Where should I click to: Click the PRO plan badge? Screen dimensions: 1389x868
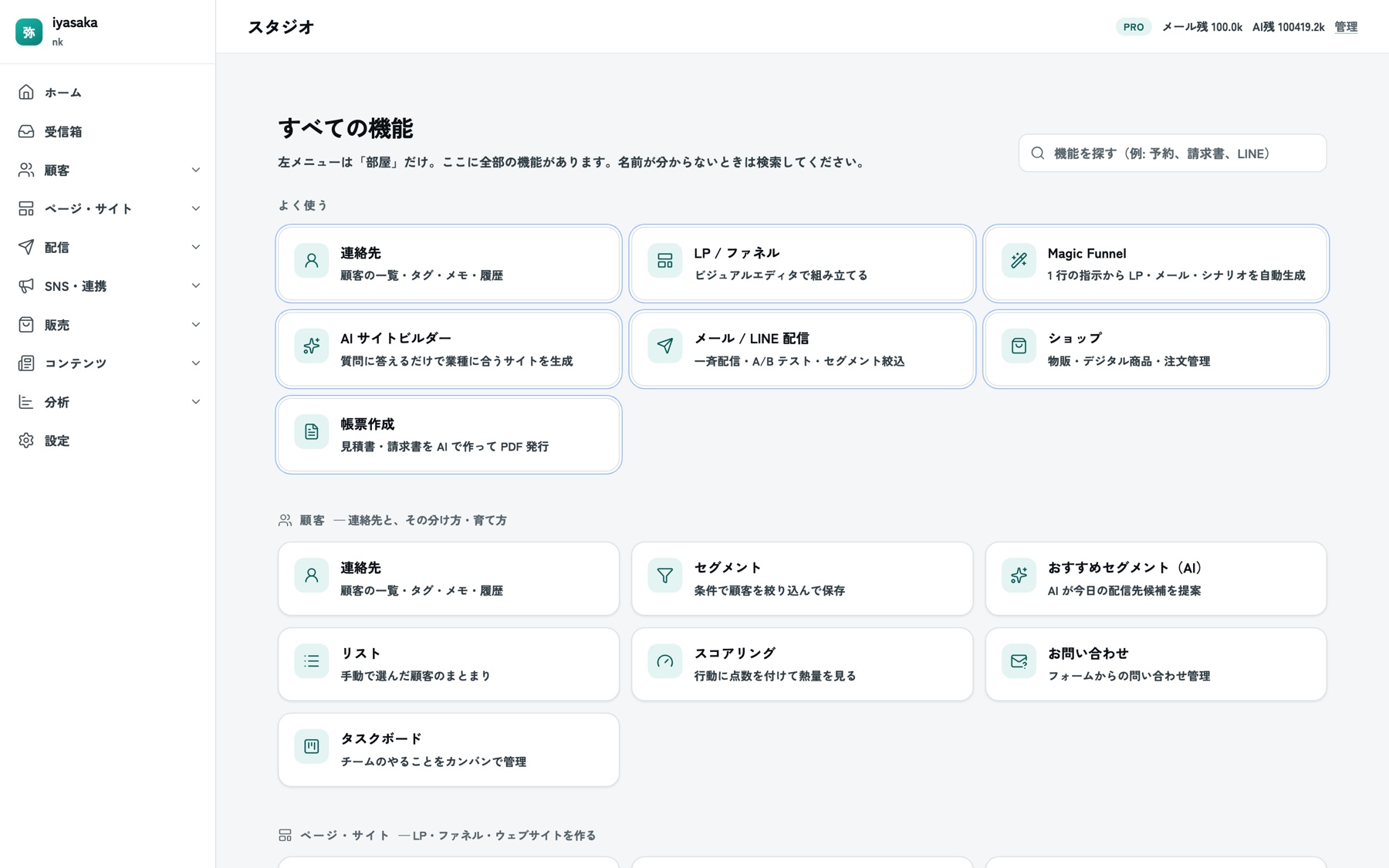[x=1134, y=27]
